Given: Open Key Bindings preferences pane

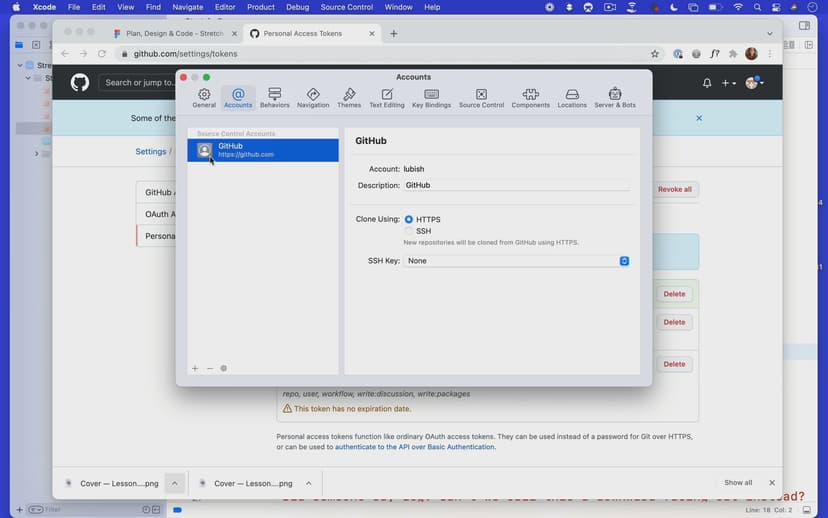Looking at the screenshot, I should pos(431,97).
